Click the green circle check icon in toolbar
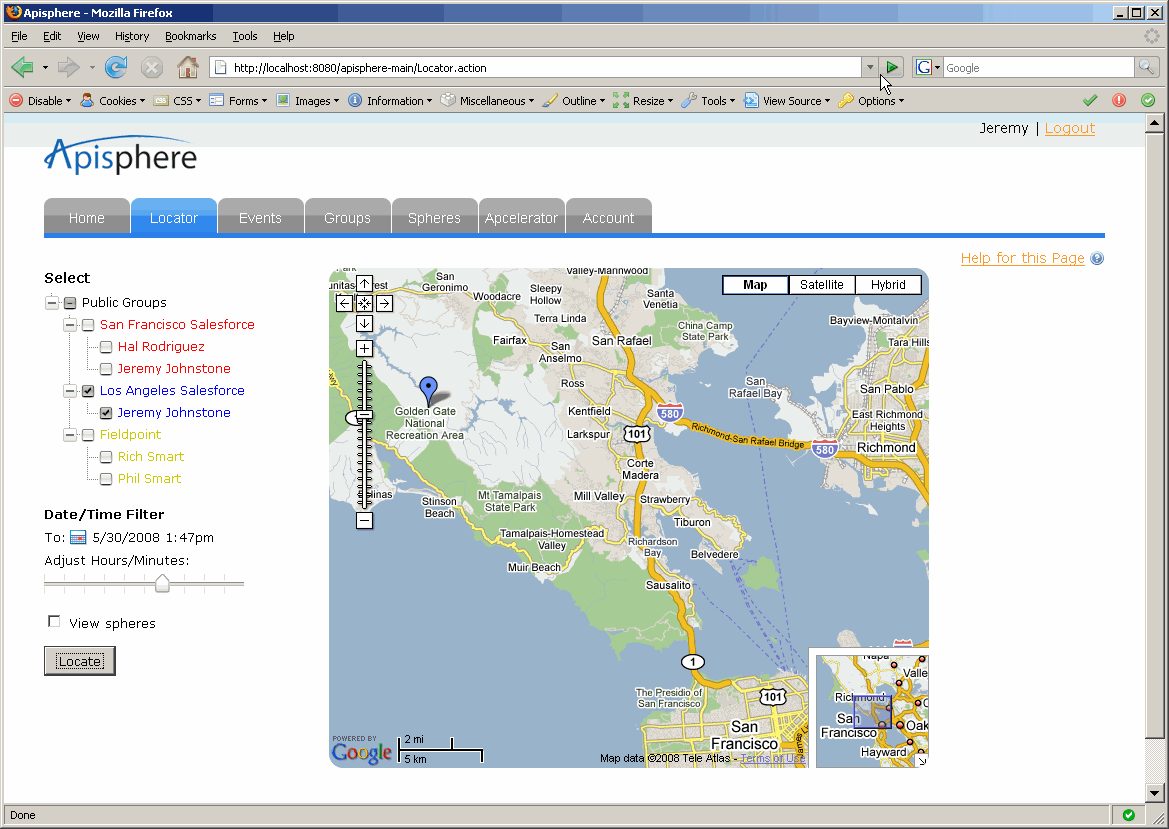Viewport: 1169px width, 829px height. [1148, 101]
